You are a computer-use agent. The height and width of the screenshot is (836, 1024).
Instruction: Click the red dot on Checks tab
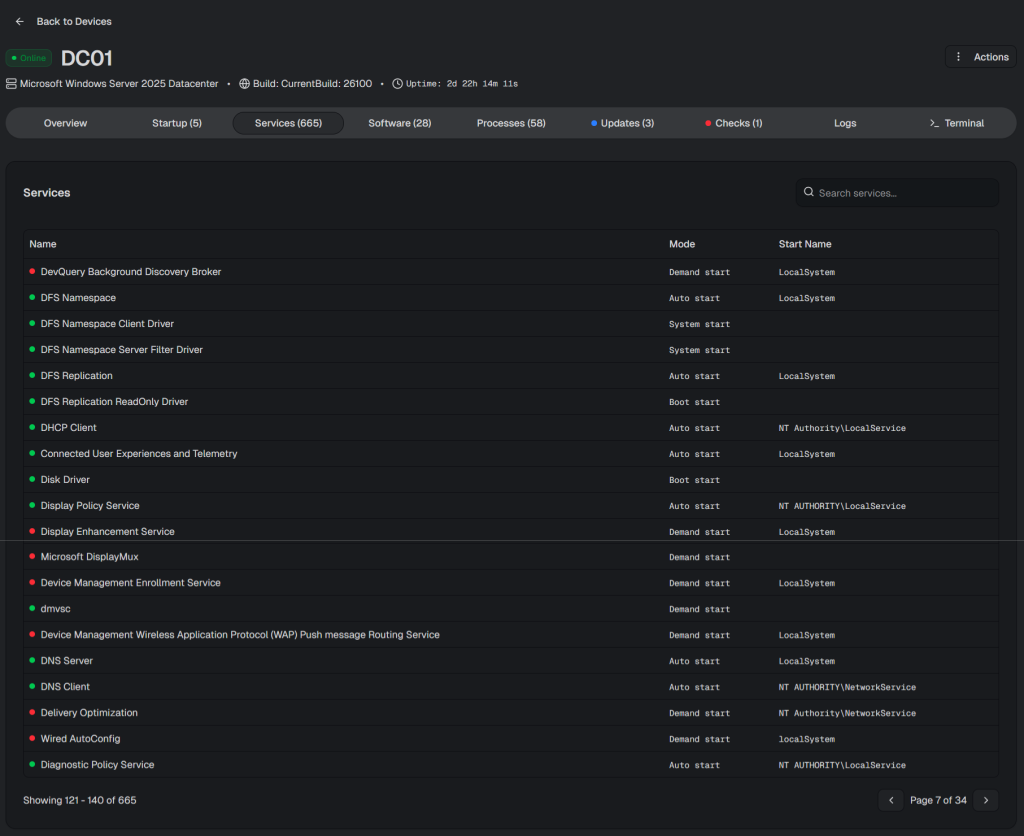point(708,123)
